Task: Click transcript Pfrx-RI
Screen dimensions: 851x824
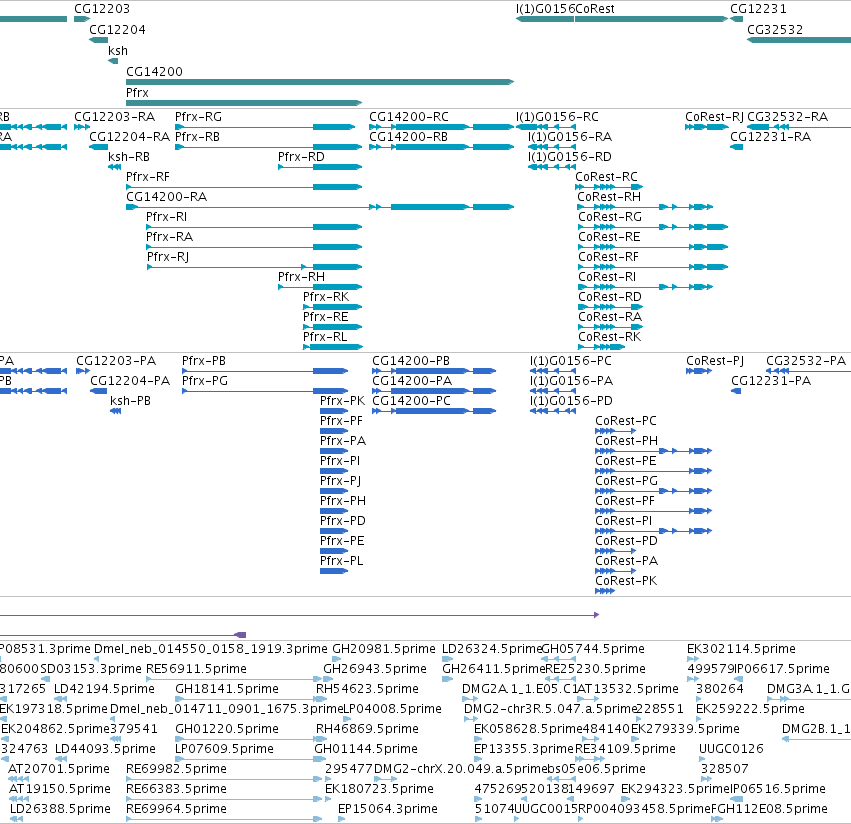Action: (254, 227)
